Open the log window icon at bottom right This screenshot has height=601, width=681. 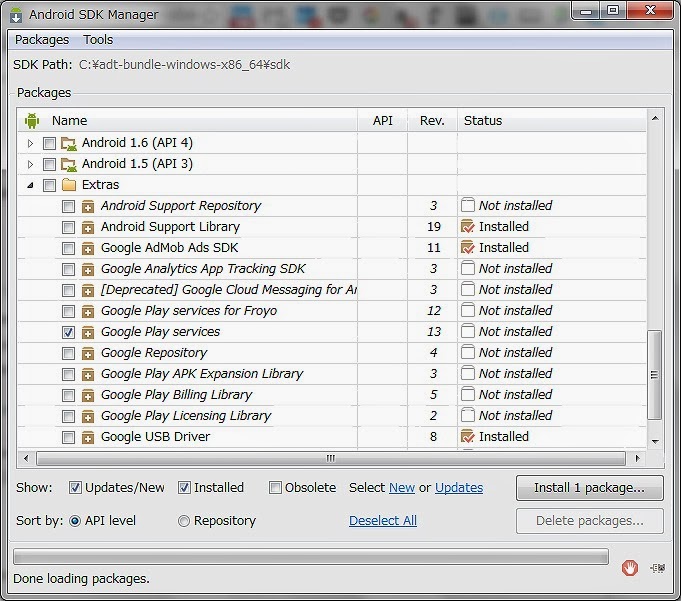click(x=658, y=568)
